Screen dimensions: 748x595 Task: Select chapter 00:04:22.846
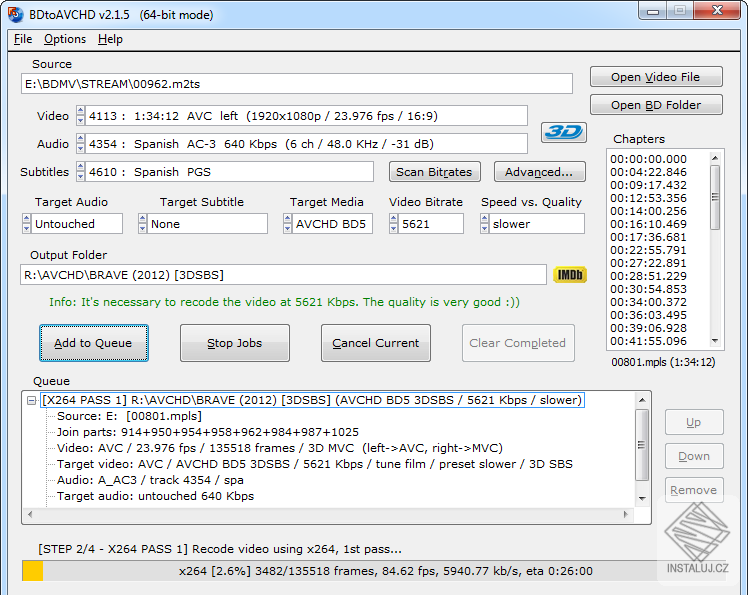tap(648, 172)
